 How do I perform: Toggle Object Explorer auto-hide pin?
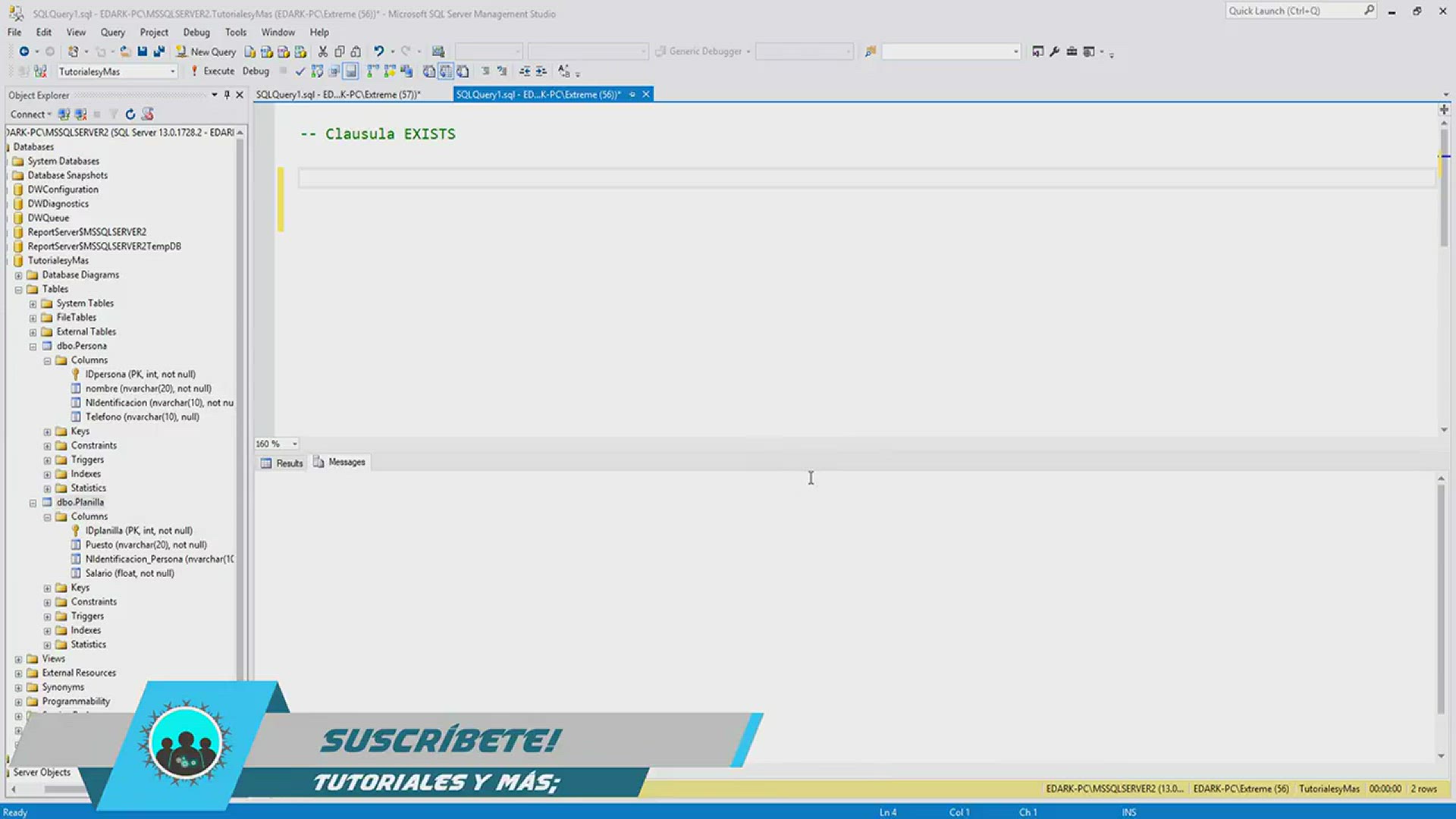(227, 95)
